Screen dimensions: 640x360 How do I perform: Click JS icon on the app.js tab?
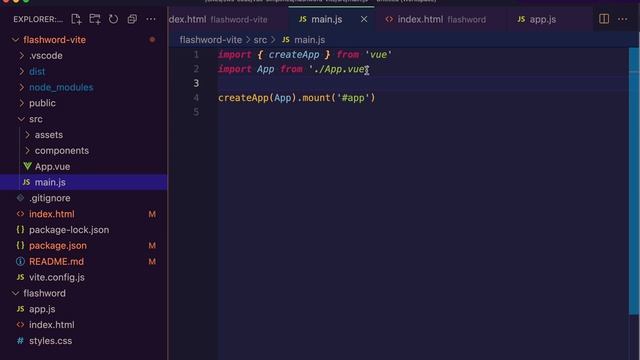[x=521, y=19]
